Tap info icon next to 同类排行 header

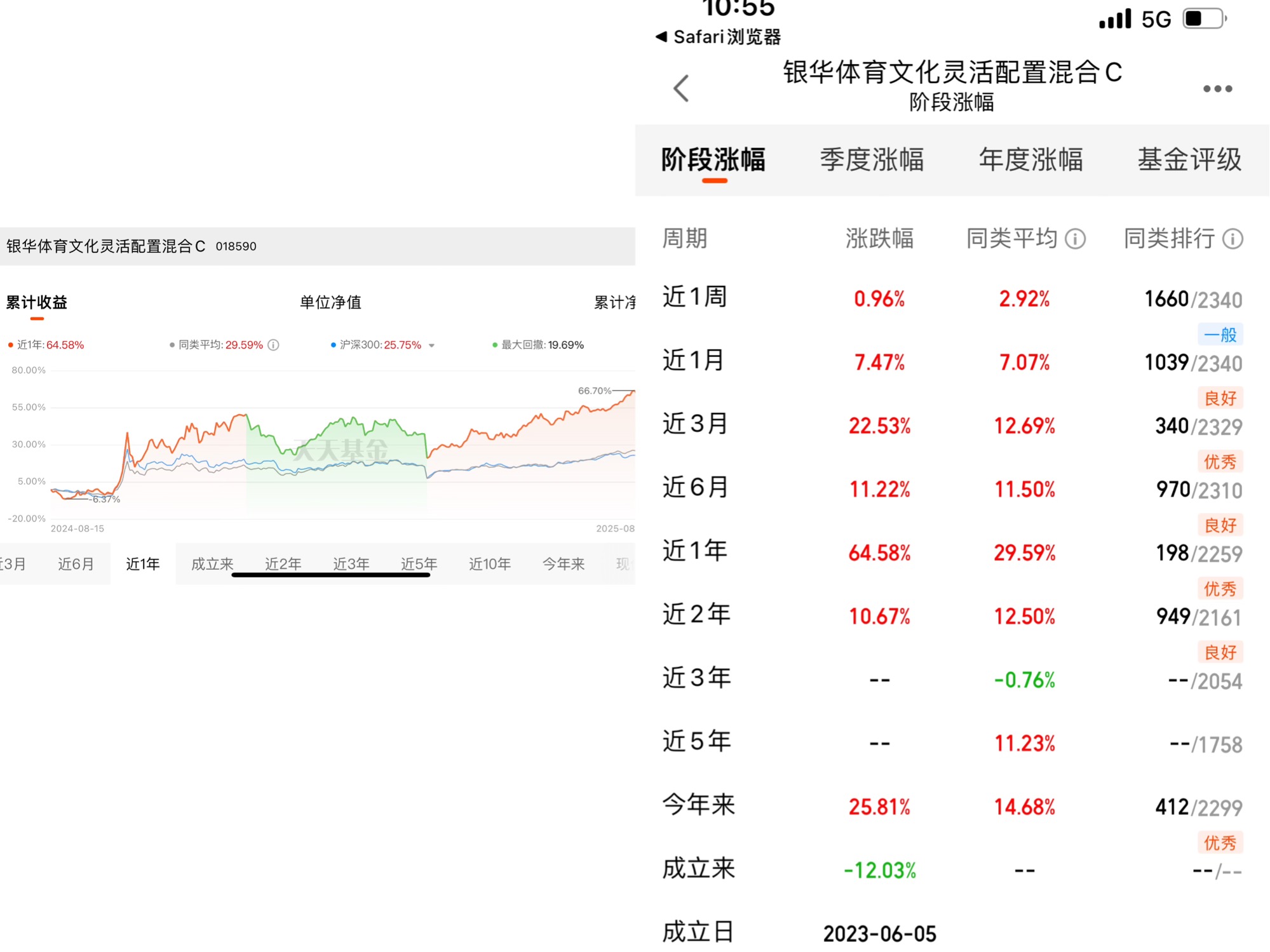pos(1233,239)
